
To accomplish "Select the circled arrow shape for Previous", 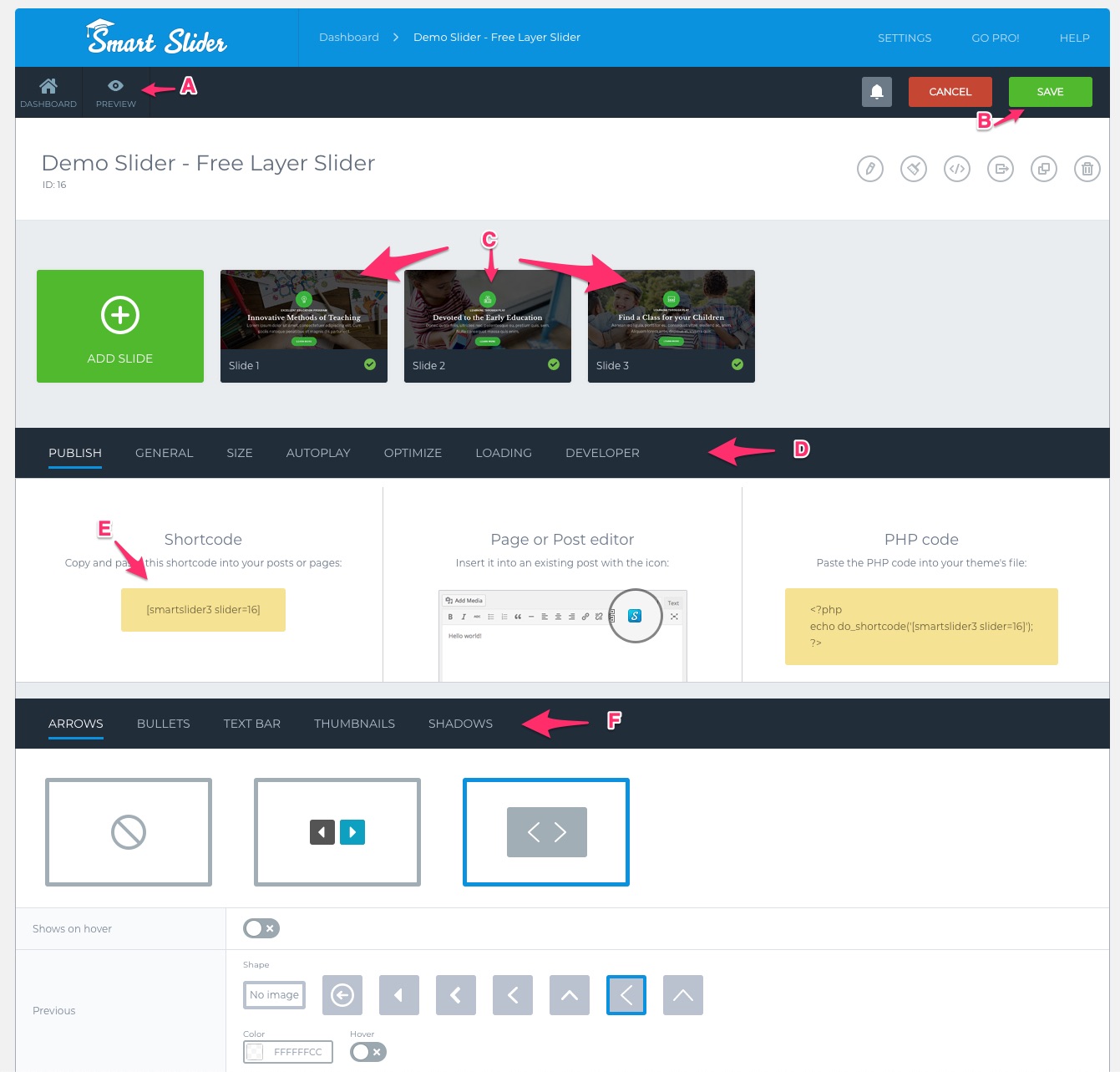I will tap(342, 995).
